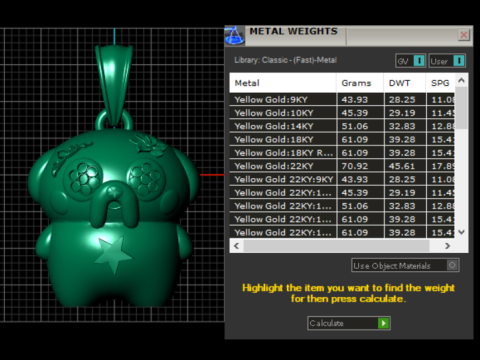The image size is (480, 360).
Task: Click the Library: Classic - (Fast)-Metal label
Action: [285, 60]
